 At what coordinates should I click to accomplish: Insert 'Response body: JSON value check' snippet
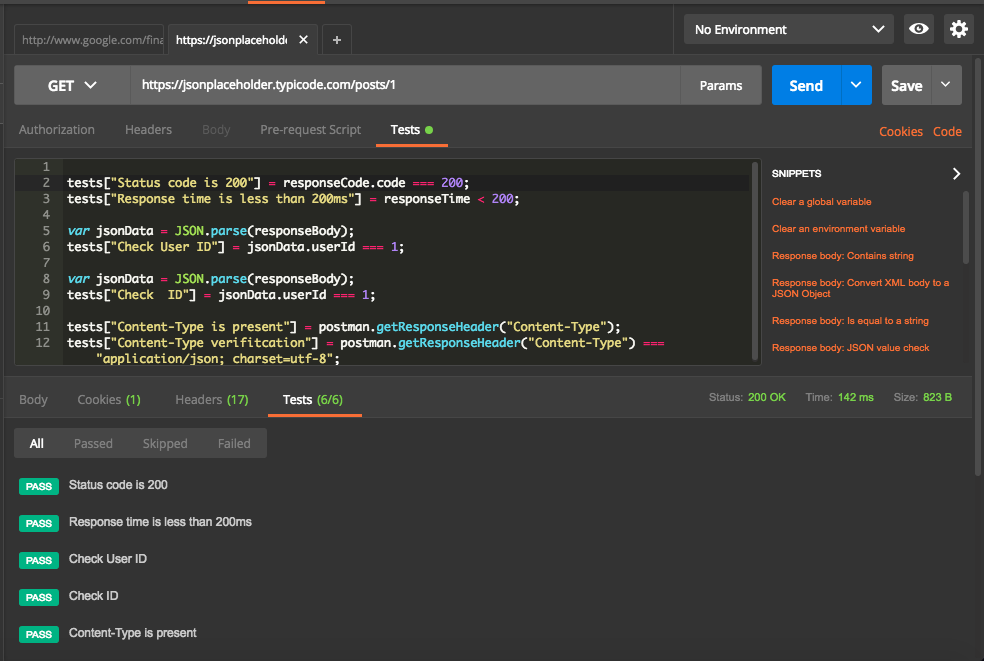click(x=850, y=348)
